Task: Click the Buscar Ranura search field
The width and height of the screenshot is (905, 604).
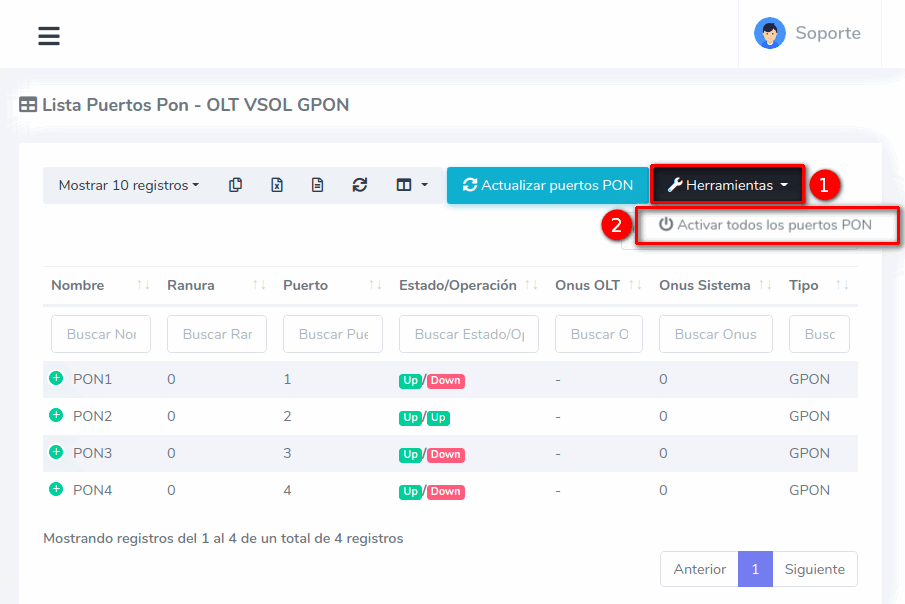Action: click(217, 334)
